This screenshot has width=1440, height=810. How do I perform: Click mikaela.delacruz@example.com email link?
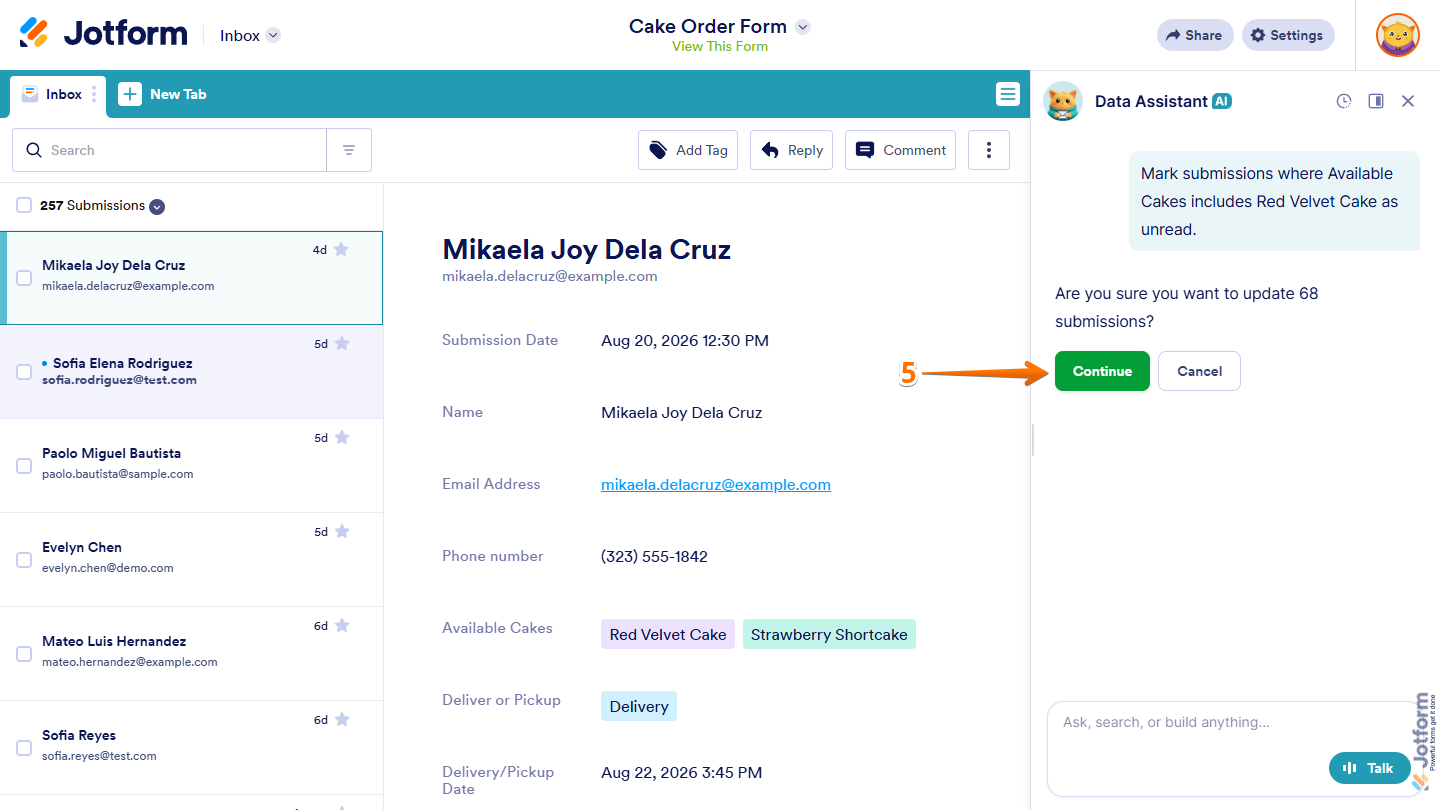click(x=716, y=484)
